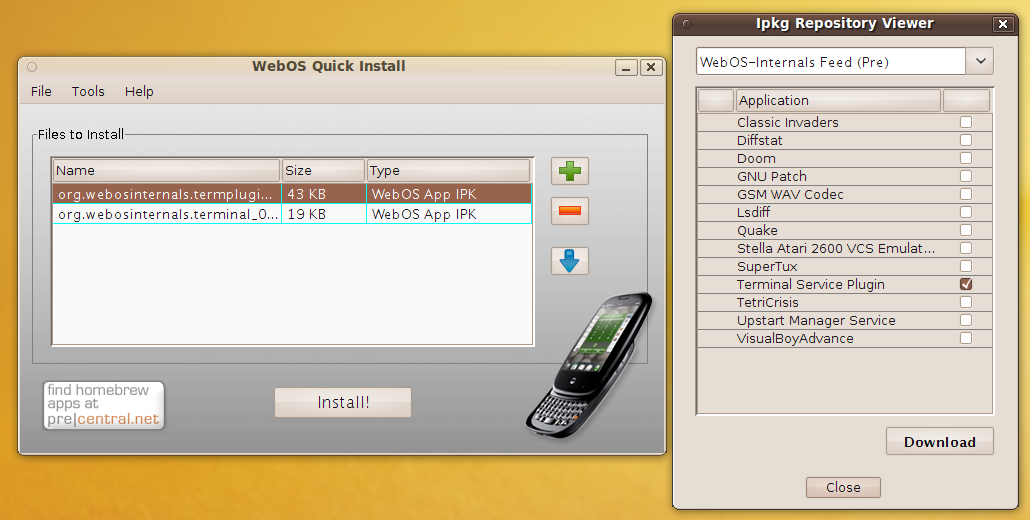Open the File menu
The image size is (1030, 520).
click(x=41, y=91)
